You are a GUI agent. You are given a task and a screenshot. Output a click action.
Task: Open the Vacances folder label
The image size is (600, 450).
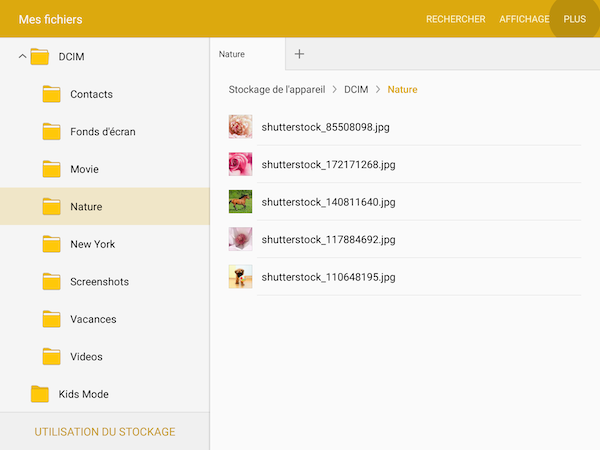point(93,319)
